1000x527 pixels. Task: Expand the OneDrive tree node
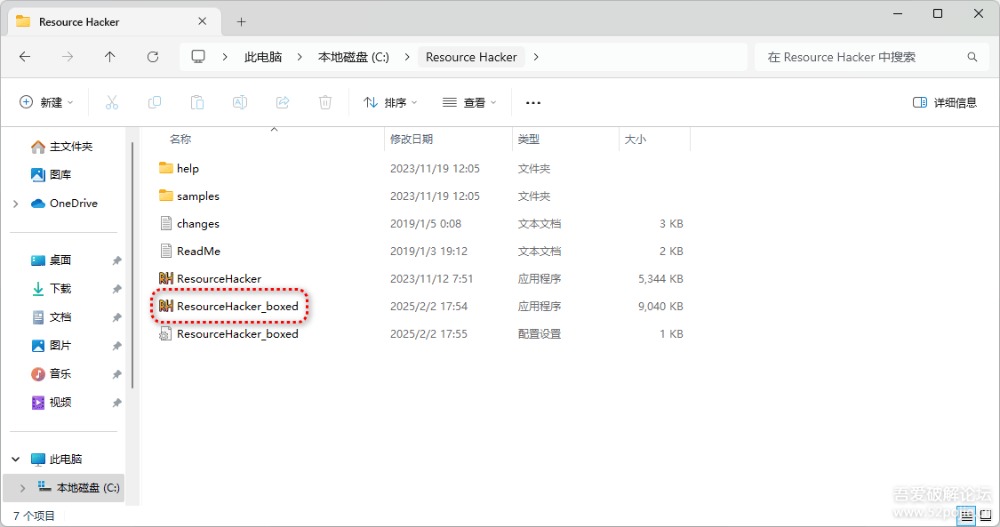click(15, 203)
